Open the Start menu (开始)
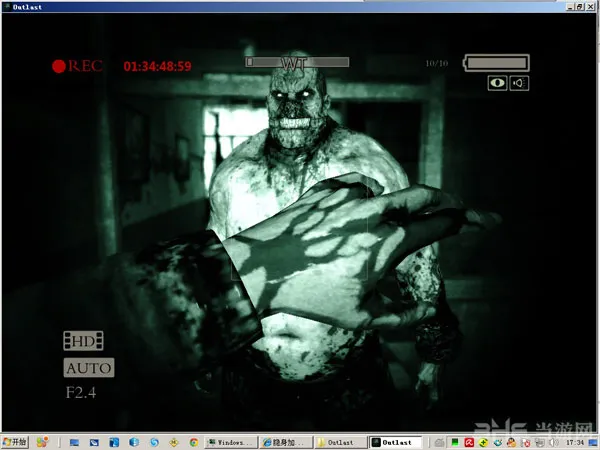 [x=15, y=442]
